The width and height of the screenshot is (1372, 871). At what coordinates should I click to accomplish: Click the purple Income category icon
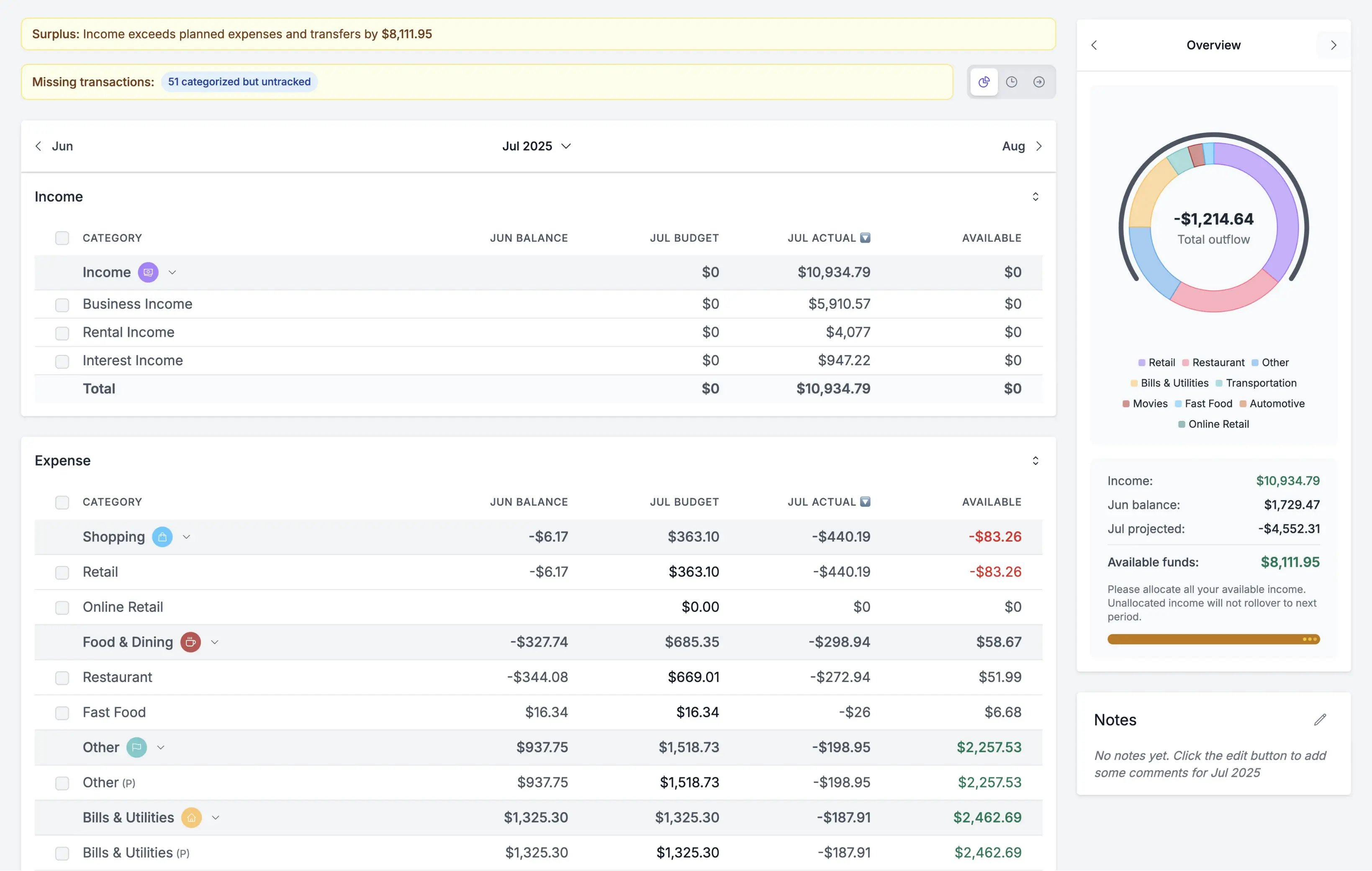[x=148, y=272]
